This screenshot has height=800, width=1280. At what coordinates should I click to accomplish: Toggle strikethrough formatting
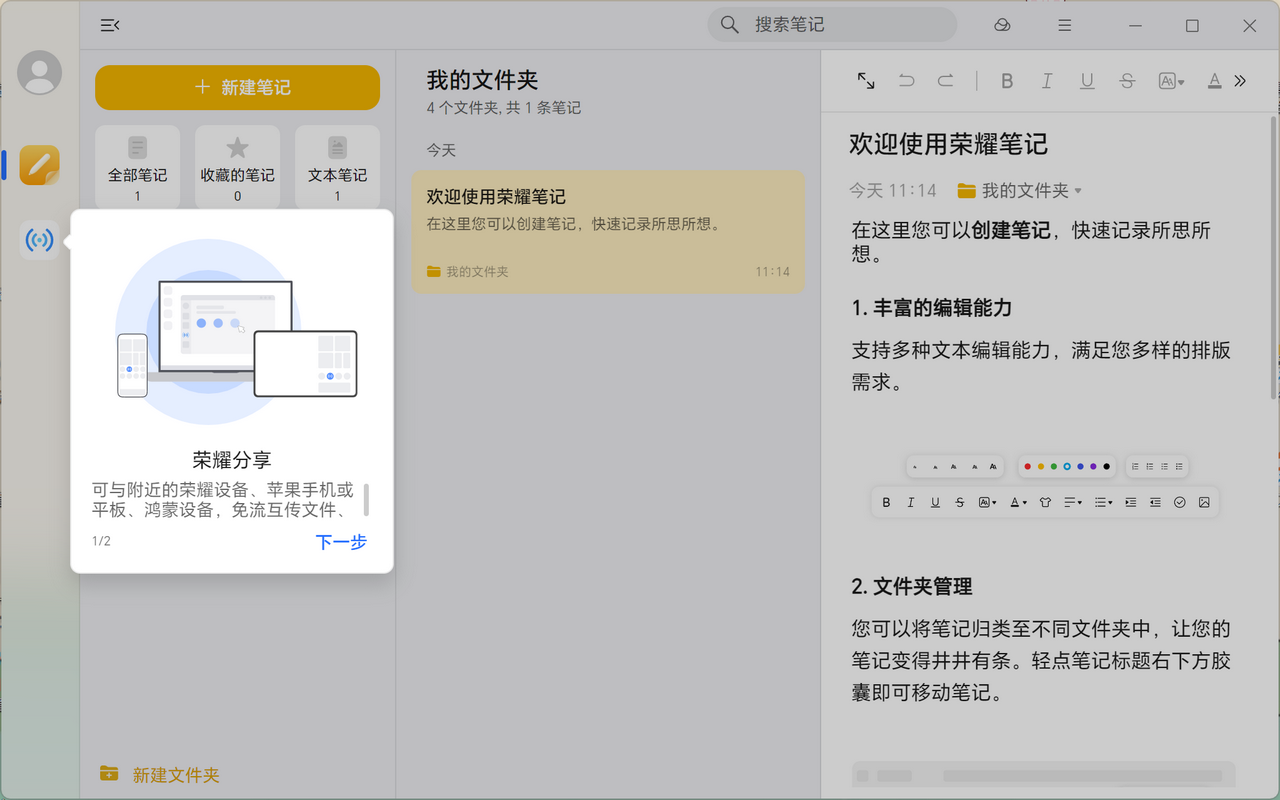[1127, 81]
